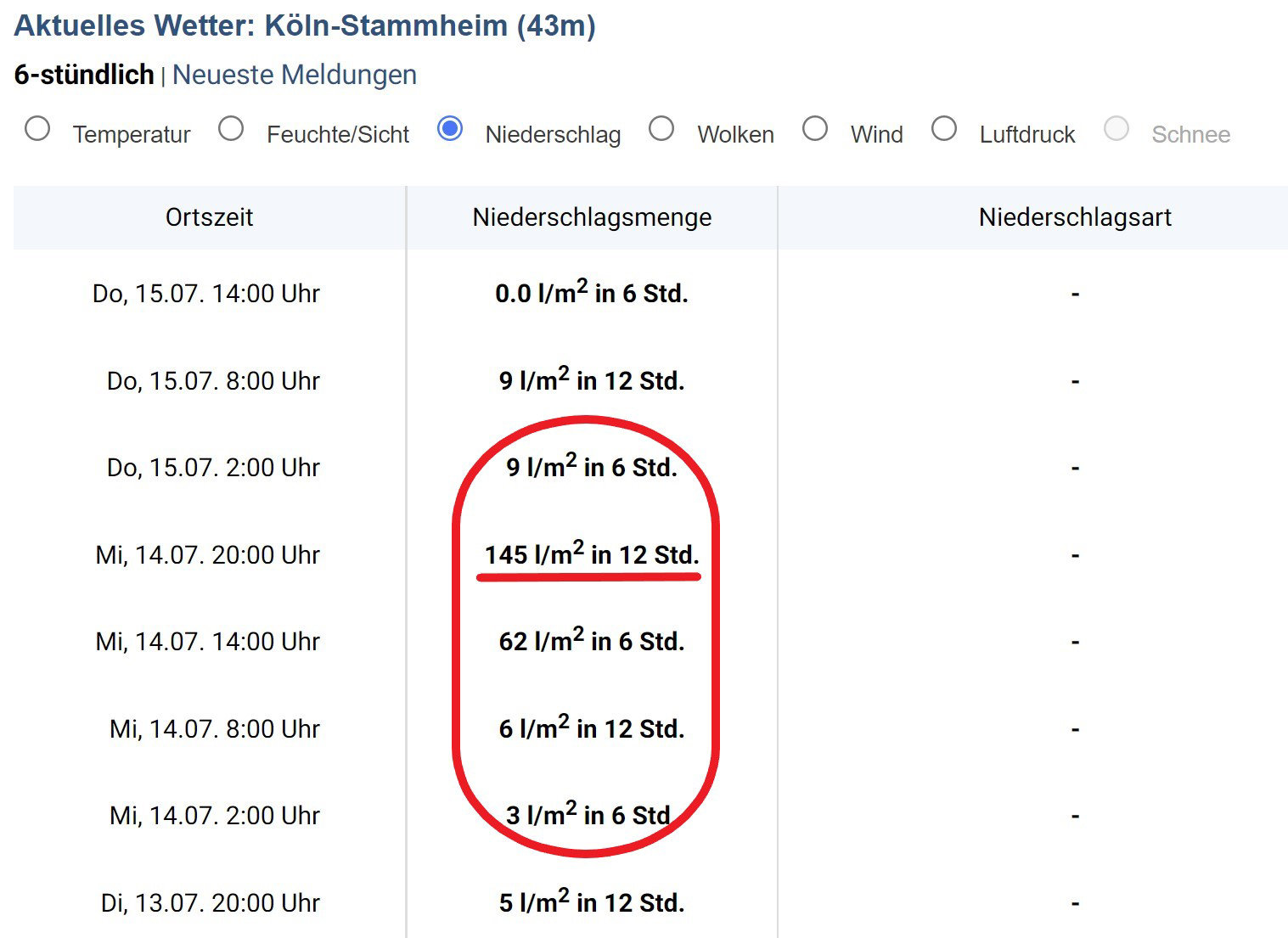
Task: Click the Mi, 14.07. 20:00 Uhr cell
Action: (208, 555)
